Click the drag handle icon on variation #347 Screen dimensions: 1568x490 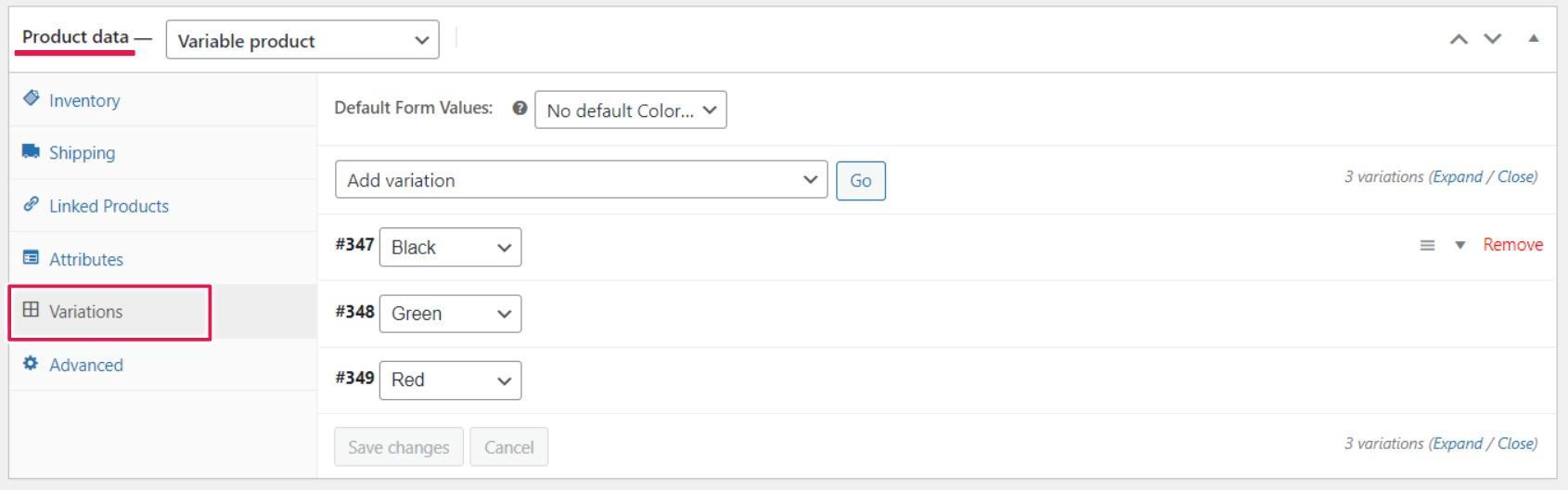pyautogui.click(x=1427, y=245)
